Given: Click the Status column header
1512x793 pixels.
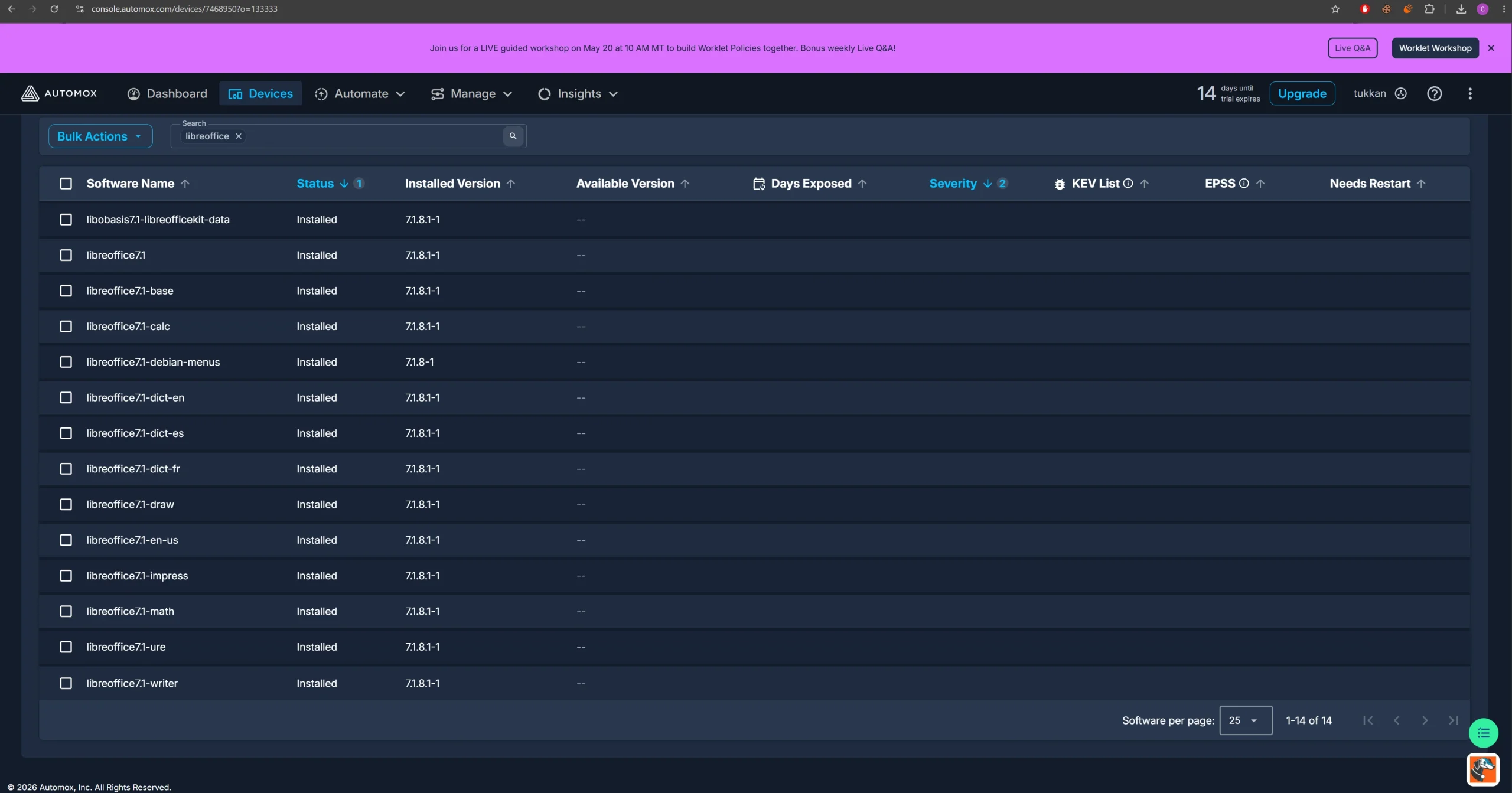Looking at the screenshot, I should click(315, 184).
